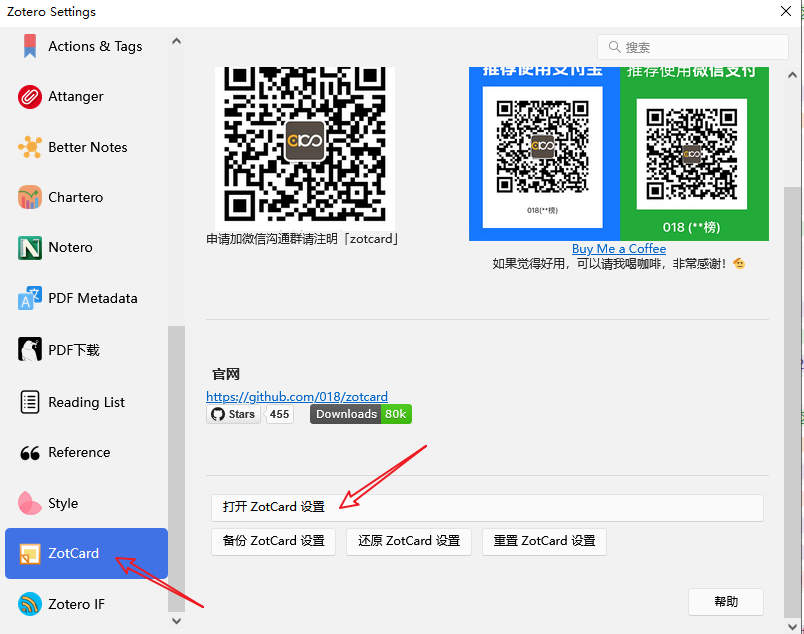804x634 pixels.
Task: Click the Zotero IF RSS-style icon
Action: 30,604
